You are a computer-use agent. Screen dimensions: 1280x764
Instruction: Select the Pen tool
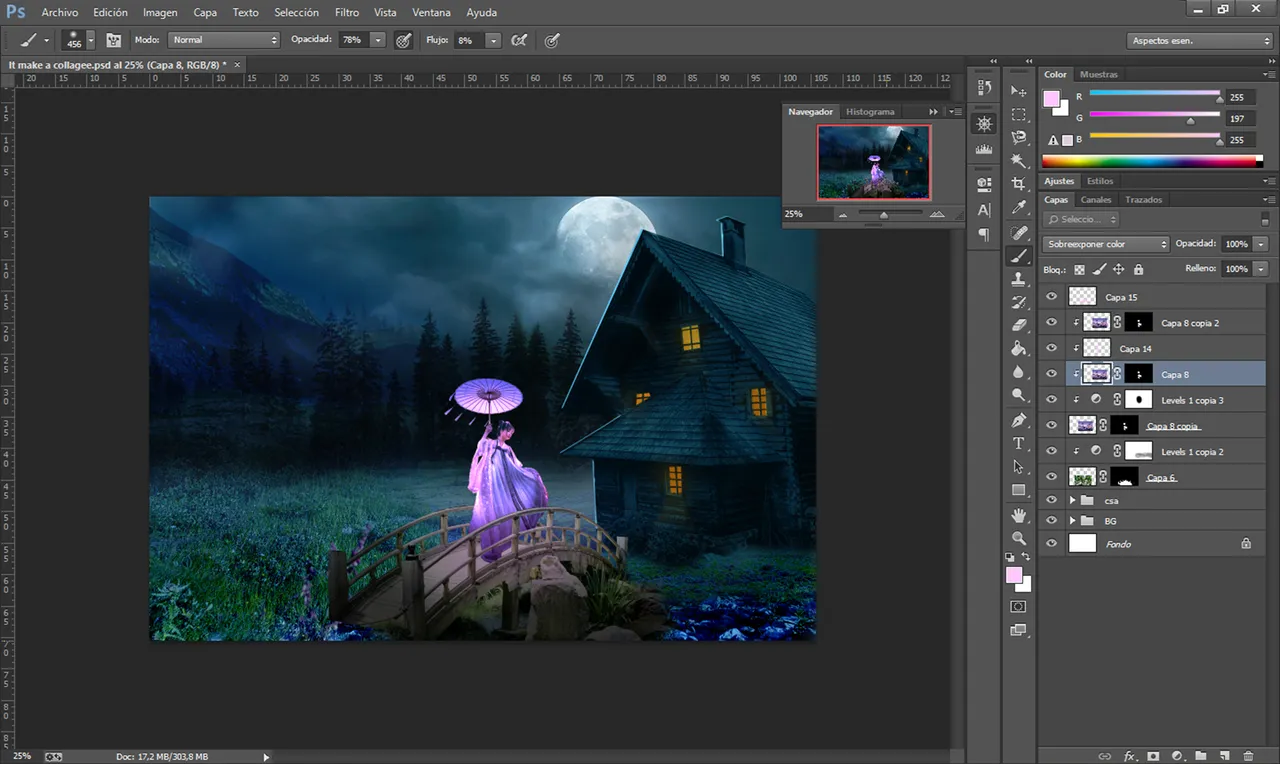click(1019, 420)
